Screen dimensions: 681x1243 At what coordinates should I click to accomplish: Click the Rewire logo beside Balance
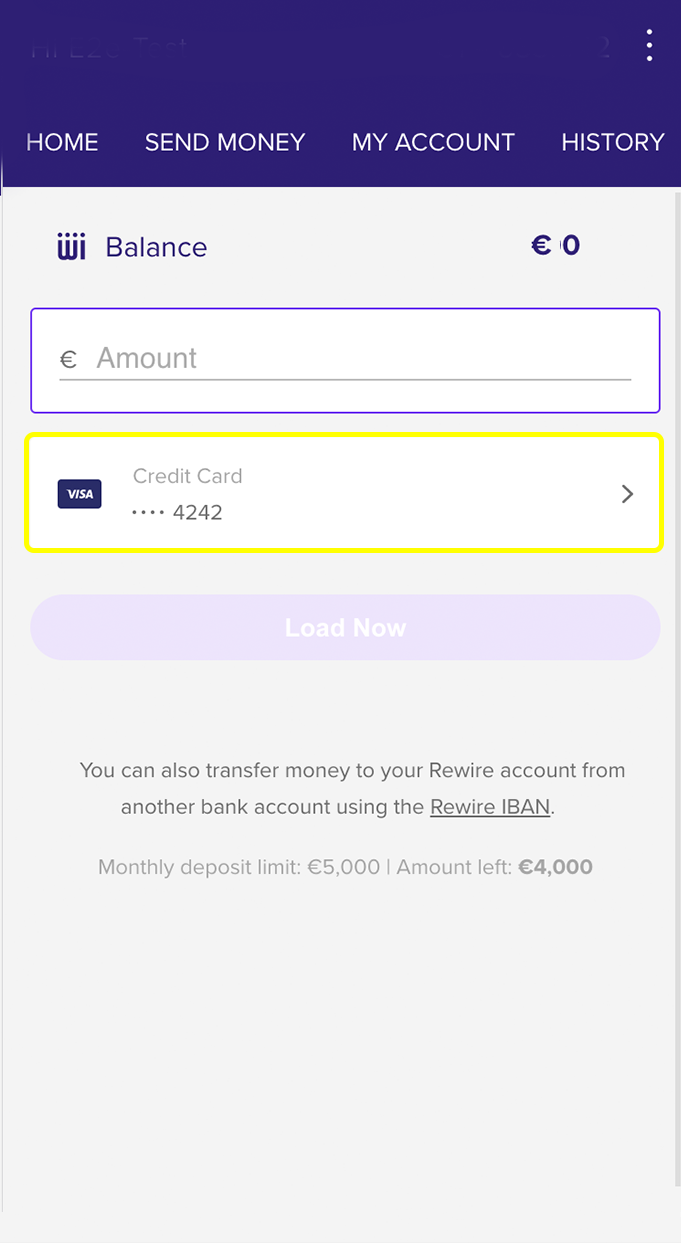(x=72, y=247)
